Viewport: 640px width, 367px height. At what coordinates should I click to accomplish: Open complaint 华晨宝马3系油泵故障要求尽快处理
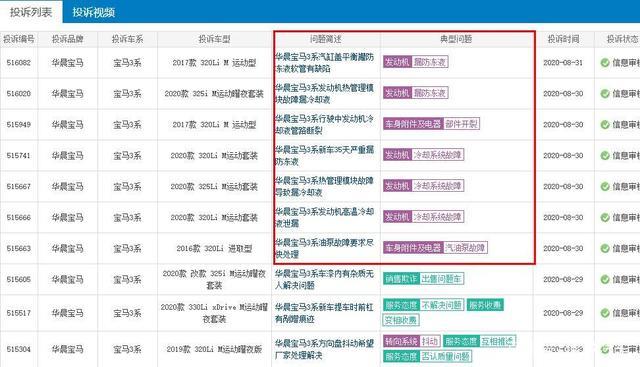pyautogui.click(x=324, y=248)
